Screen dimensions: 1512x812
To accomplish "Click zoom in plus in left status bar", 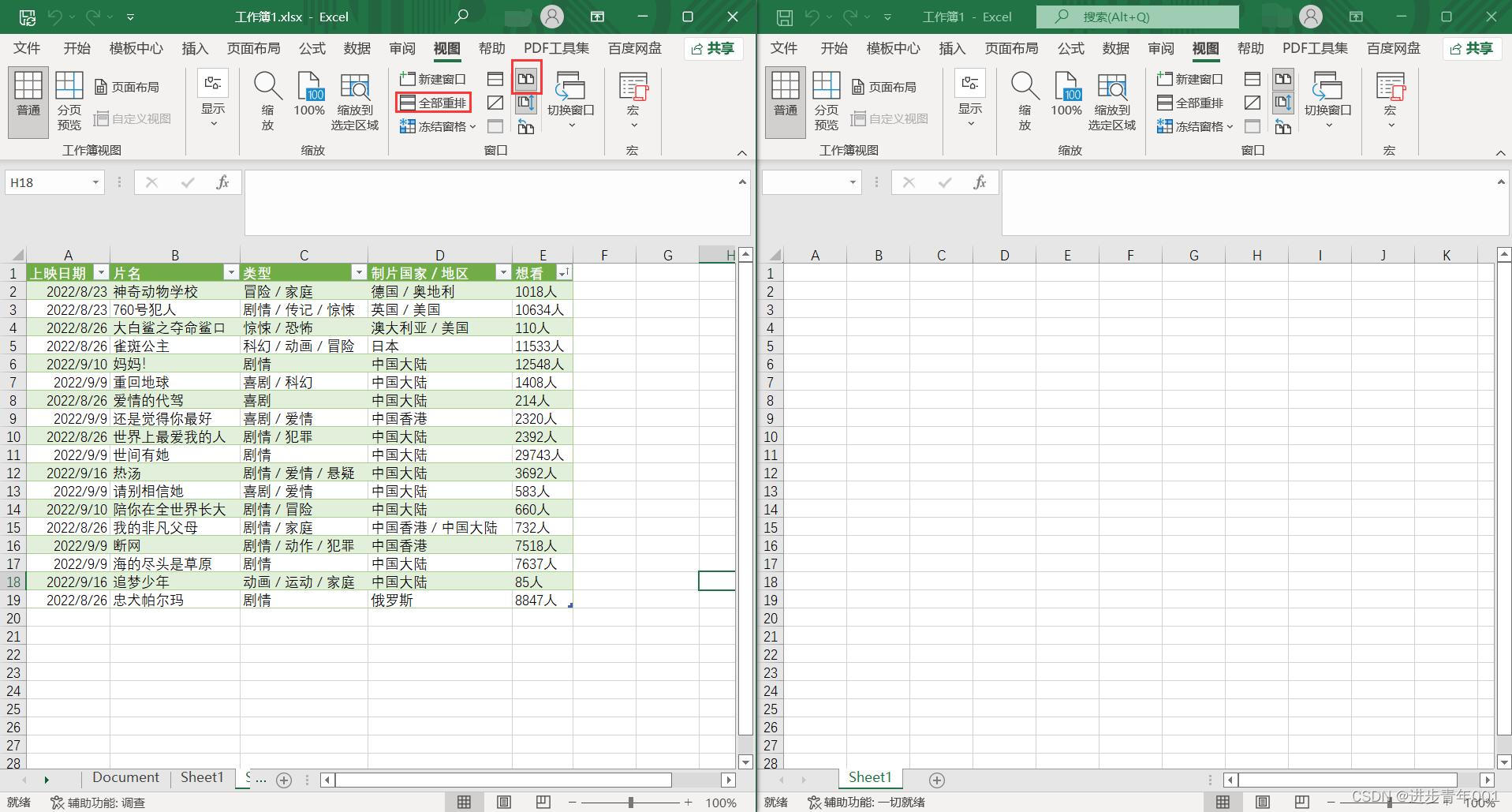I will [689, 803].
